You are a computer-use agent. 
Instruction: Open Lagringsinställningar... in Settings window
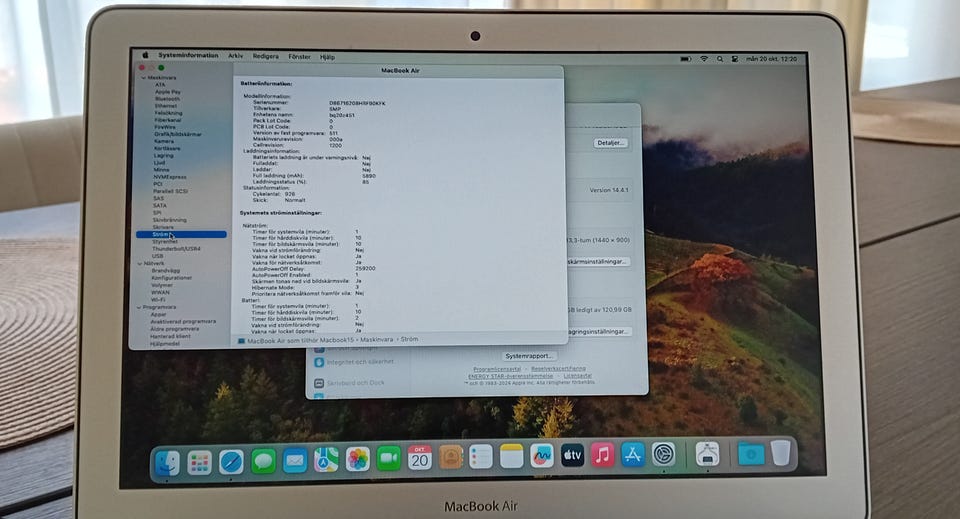[x=598, y=331]
